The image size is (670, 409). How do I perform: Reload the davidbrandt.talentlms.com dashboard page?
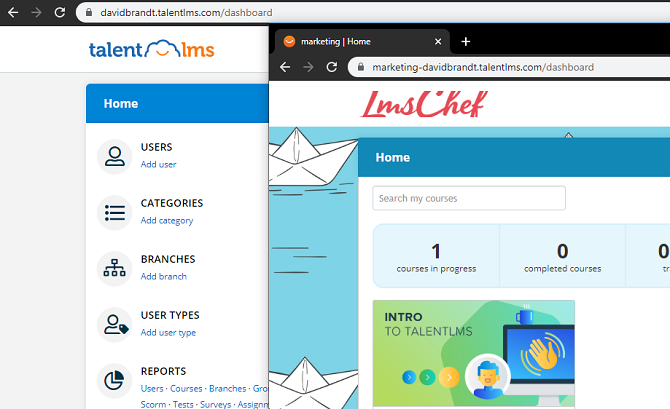pyautogui.click(x=60, y=12)
